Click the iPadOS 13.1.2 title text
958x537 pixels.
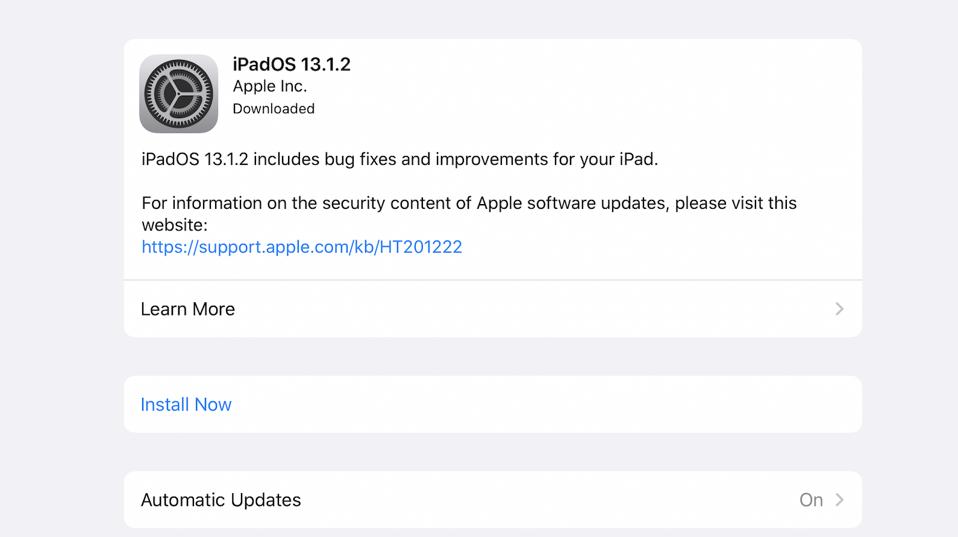291,64
